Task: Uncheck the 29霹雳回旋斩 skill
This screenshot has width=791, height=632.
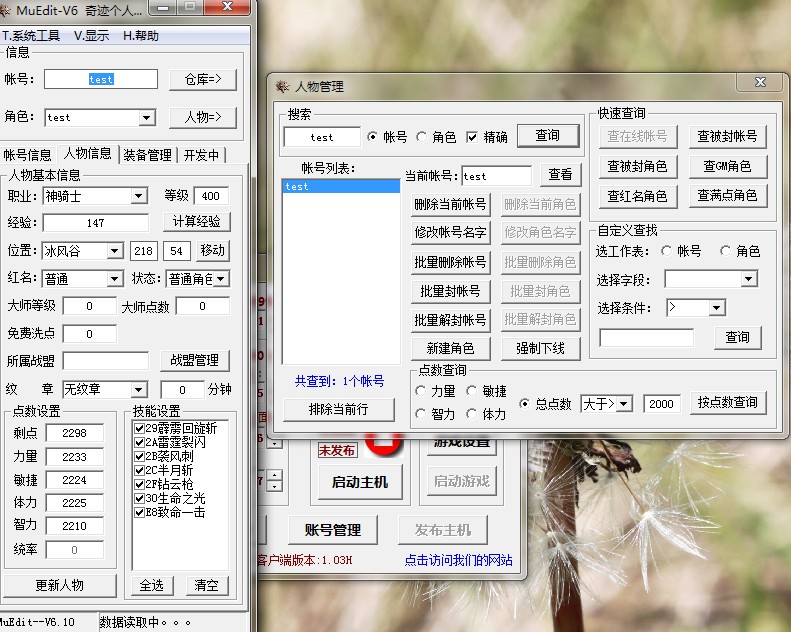Action: (x=139, y=428)
